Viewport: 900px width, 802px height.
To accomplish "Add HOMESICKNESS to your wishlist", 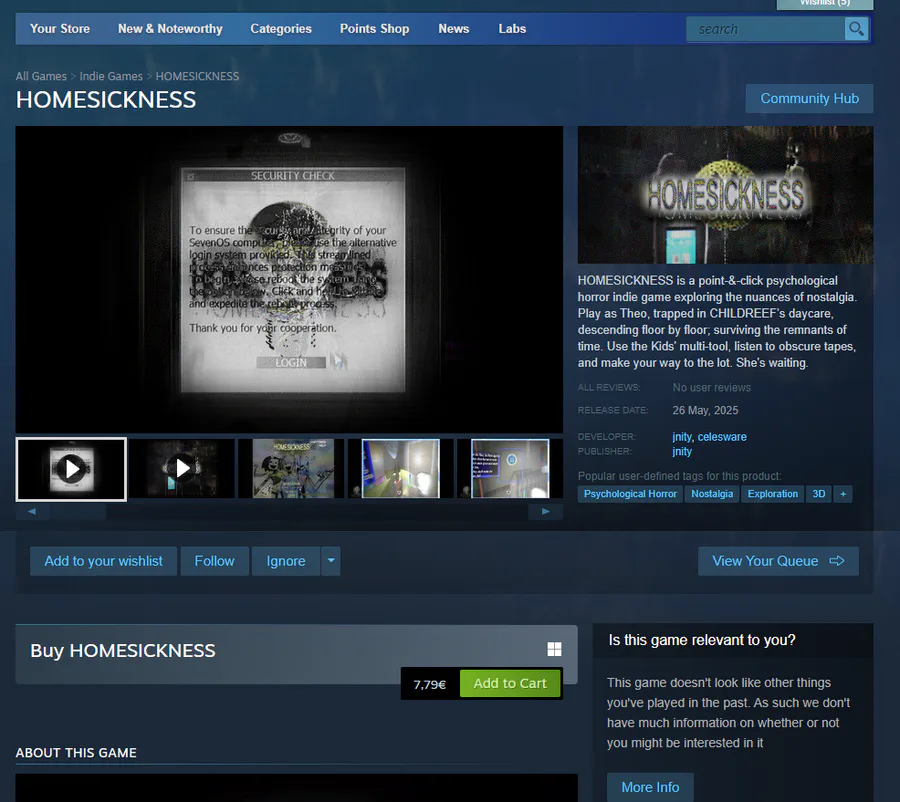I will tap(103, 561).
